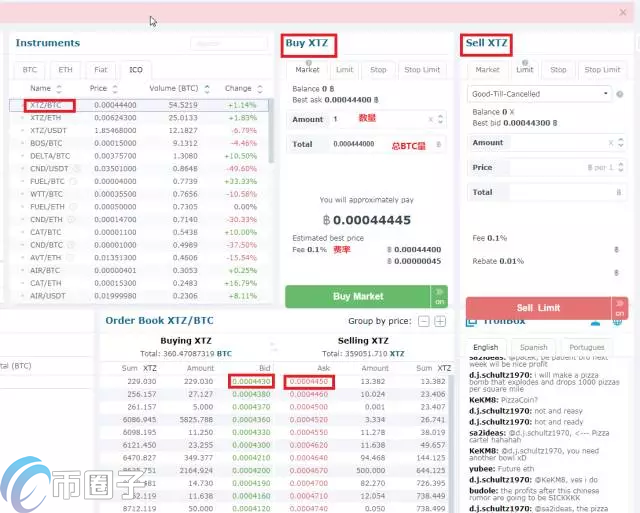Open Market tab in Sell XTZ
Screen dimensions: 640x513
pos(487,70)
